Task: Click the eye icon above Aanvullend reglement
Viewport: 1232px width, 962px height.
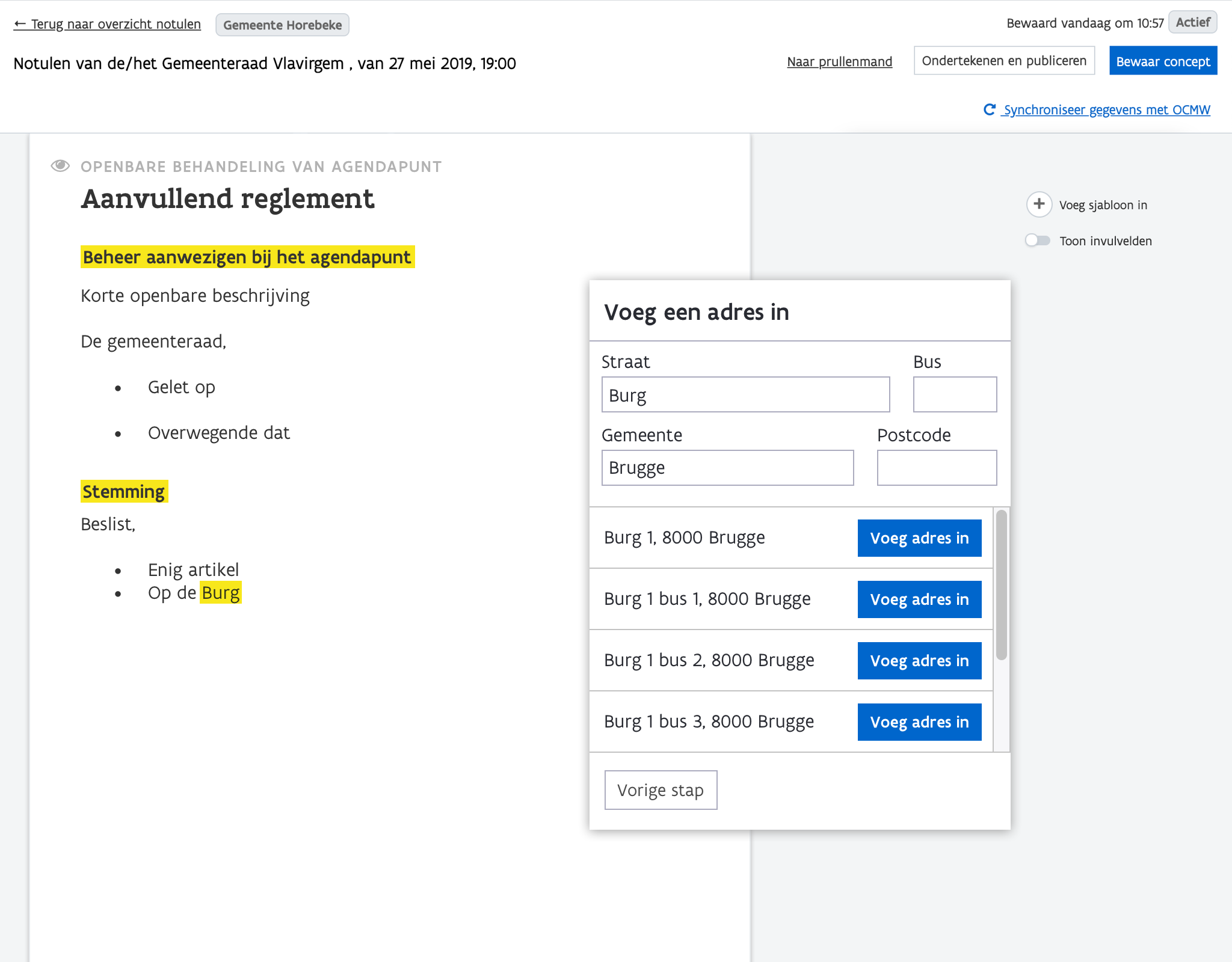Action: click(x=60, y=166)
